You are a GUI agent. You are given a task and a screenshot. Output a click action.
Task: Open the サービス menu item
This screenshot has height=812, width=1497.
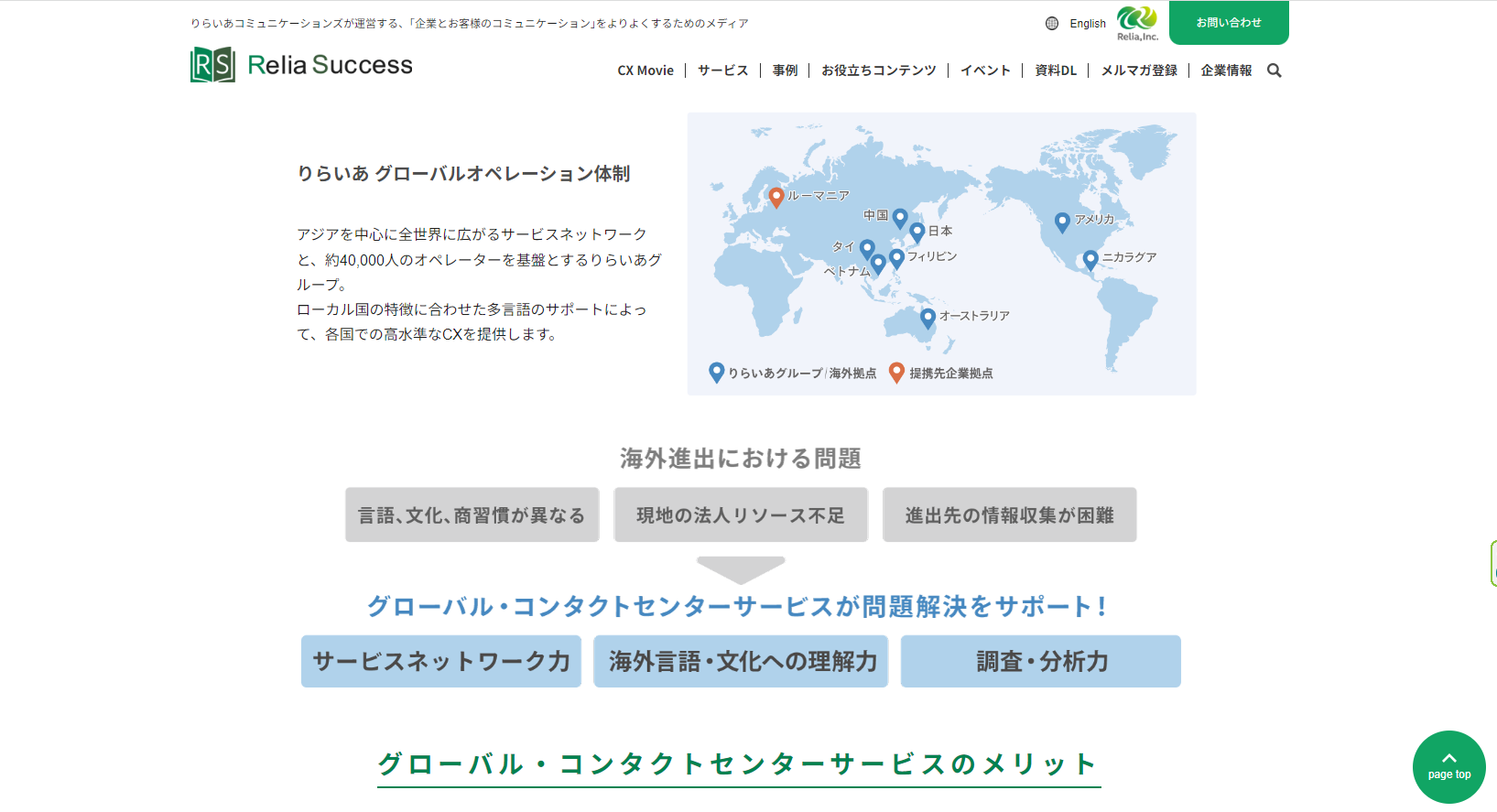coord(723,70)
